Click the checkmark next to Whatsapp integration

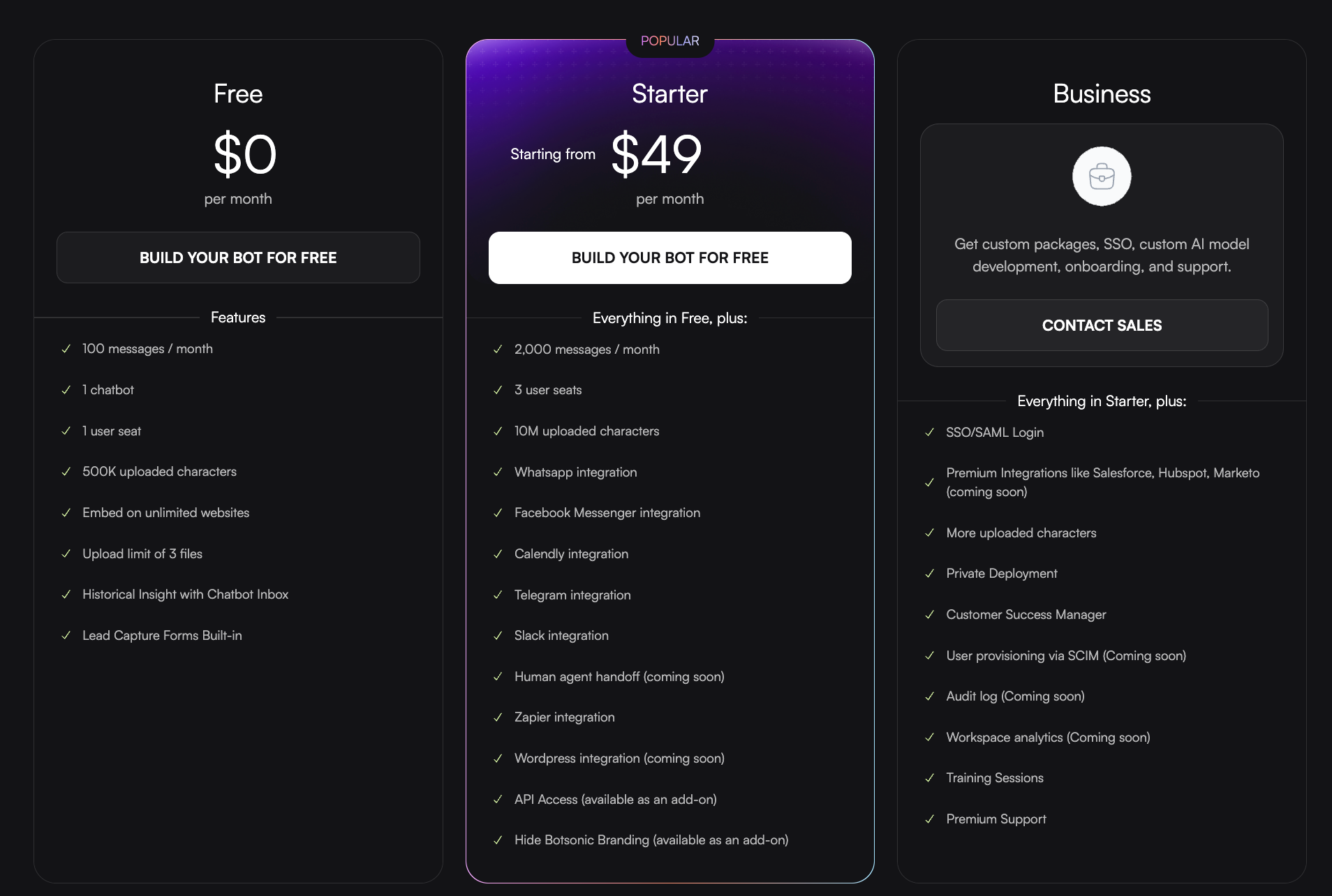coord(498,472)
